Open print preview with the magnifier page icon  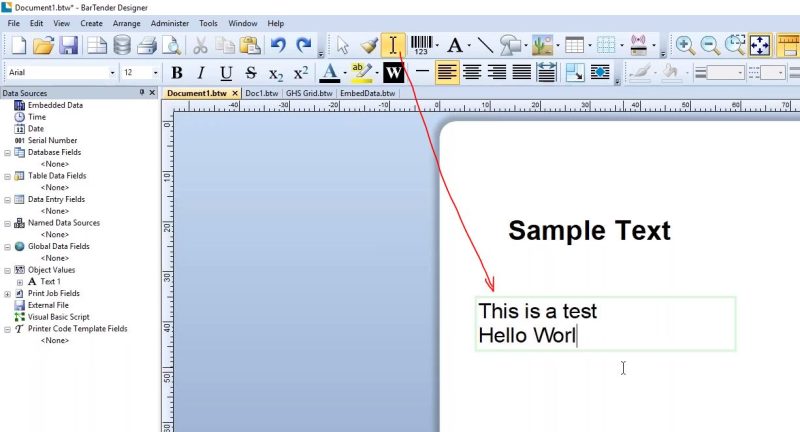click(x=171, y=45)
